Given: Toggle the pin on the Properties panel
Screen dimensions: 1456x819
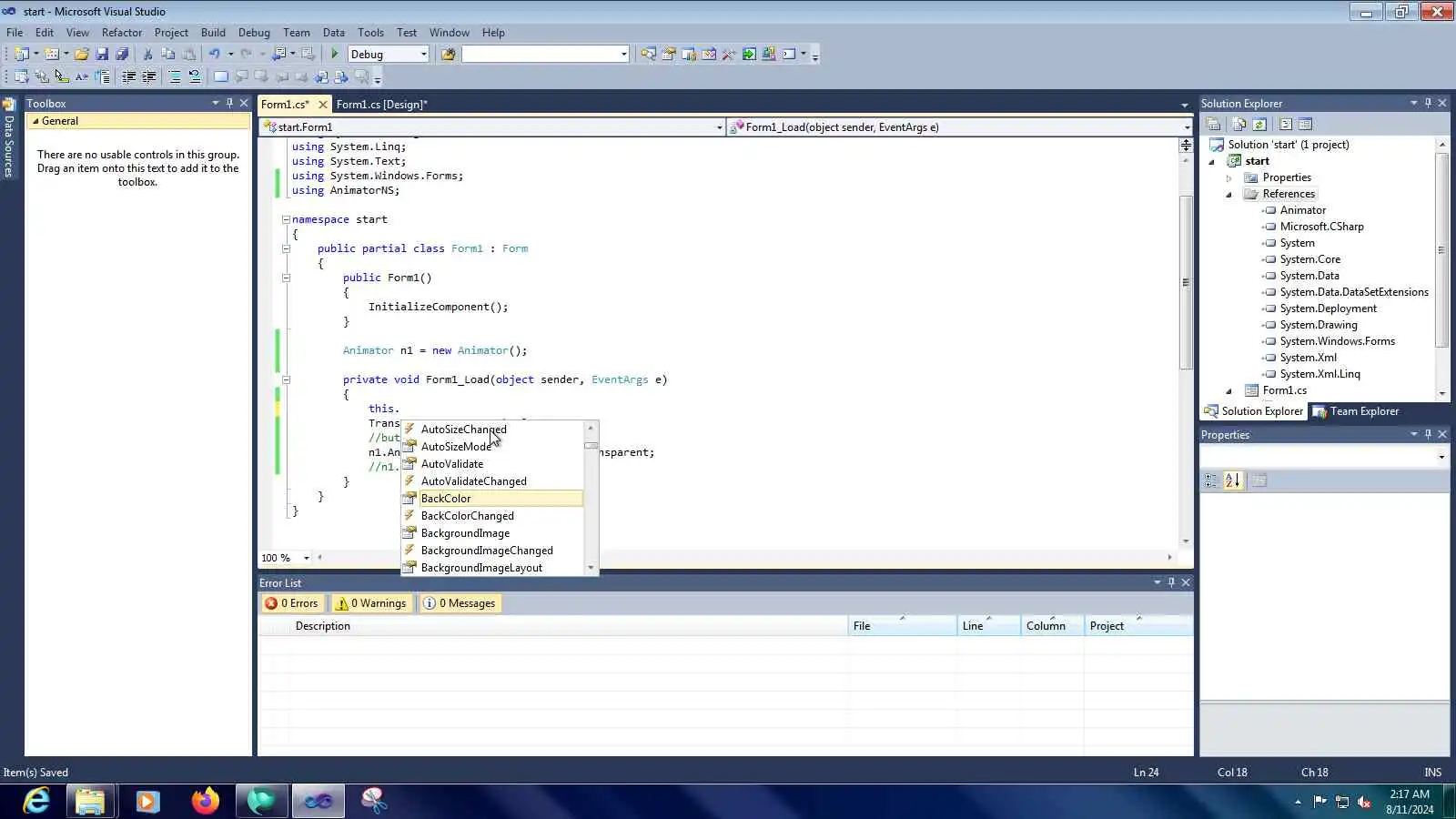Looking at the screenshot, I should (x=1428, y=434).
